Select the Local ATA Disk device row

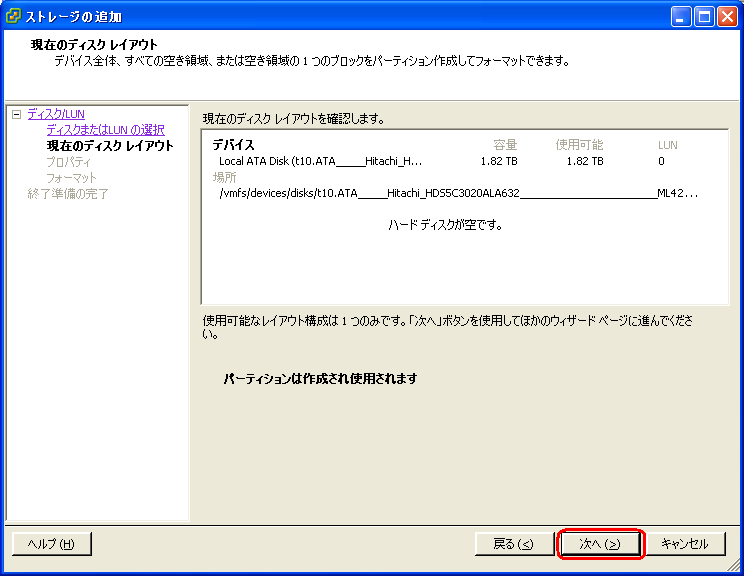[320, 161]
